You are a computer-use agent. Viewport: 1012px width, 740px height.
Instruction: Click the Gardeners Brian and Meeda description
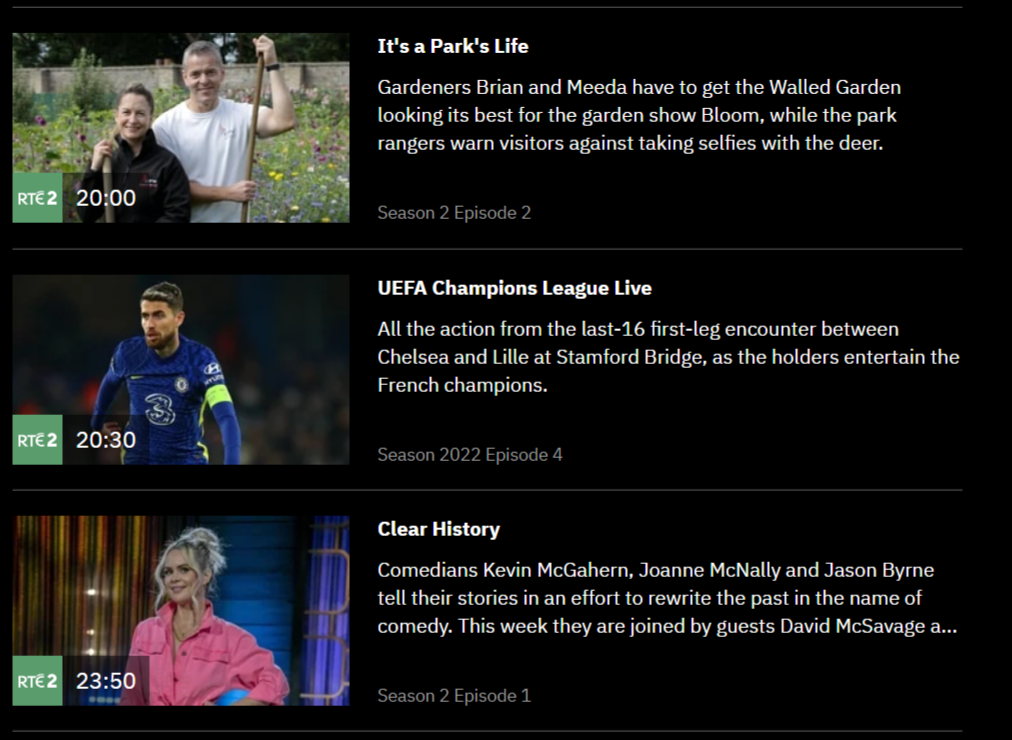point(639,115)
